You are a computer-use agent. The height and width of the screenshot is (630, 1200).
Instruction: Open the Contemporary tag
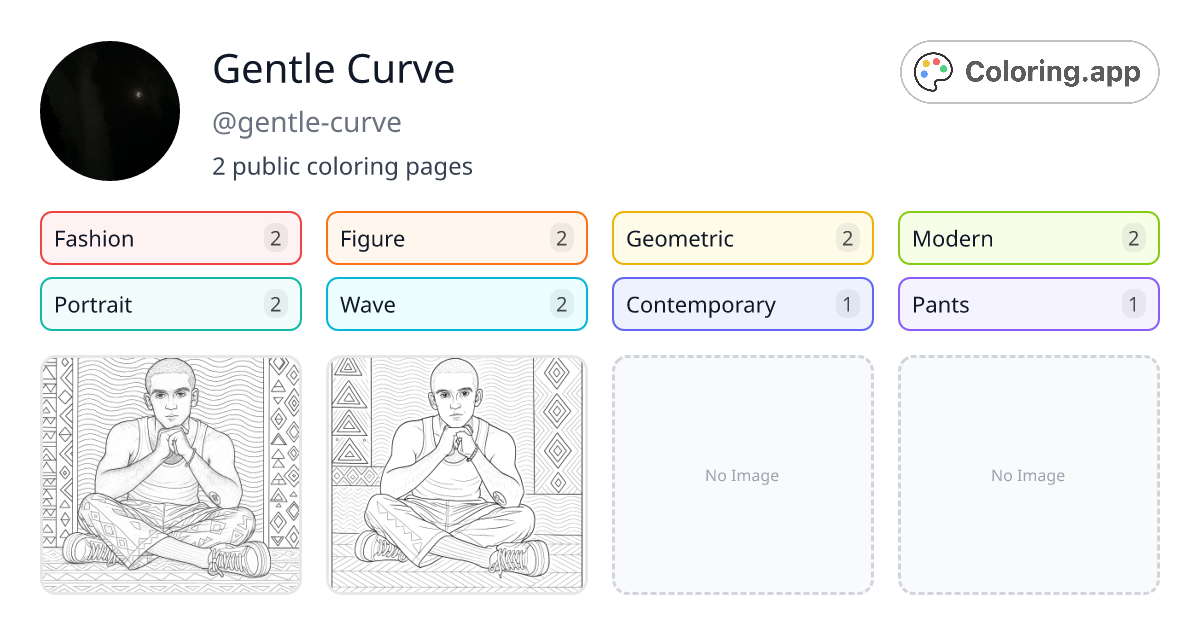coord(742,304)
